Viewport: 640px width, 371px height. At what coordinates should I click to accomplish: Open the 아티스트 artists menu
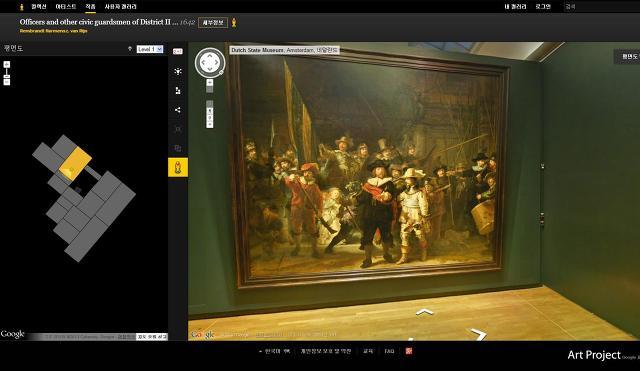pos(66,7)
